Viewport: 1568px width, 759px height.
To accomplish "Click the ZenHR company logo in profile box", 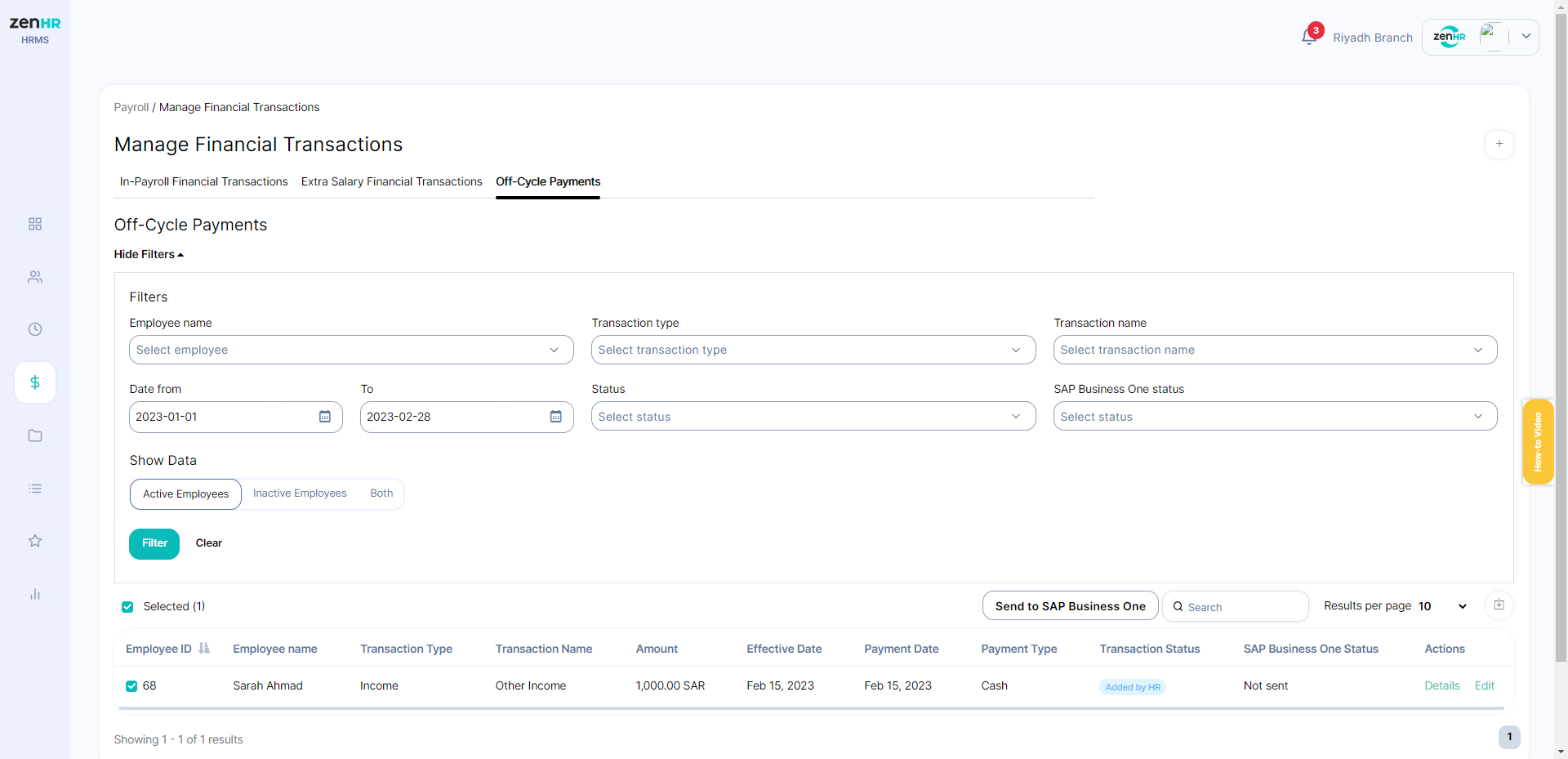I will click(1450, 37).
